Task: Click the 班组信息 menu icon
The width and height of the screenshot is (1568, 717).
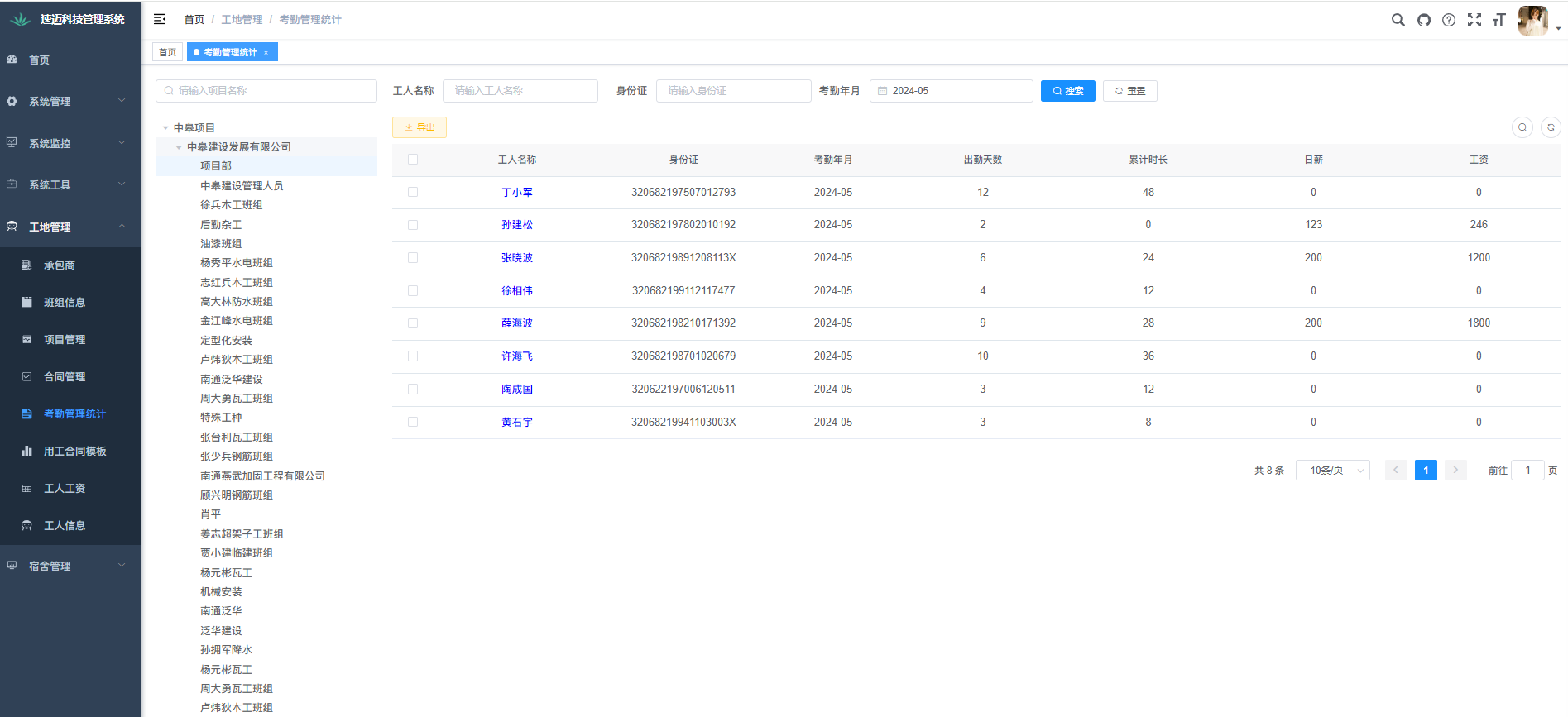Action: (x=26, y=302)
